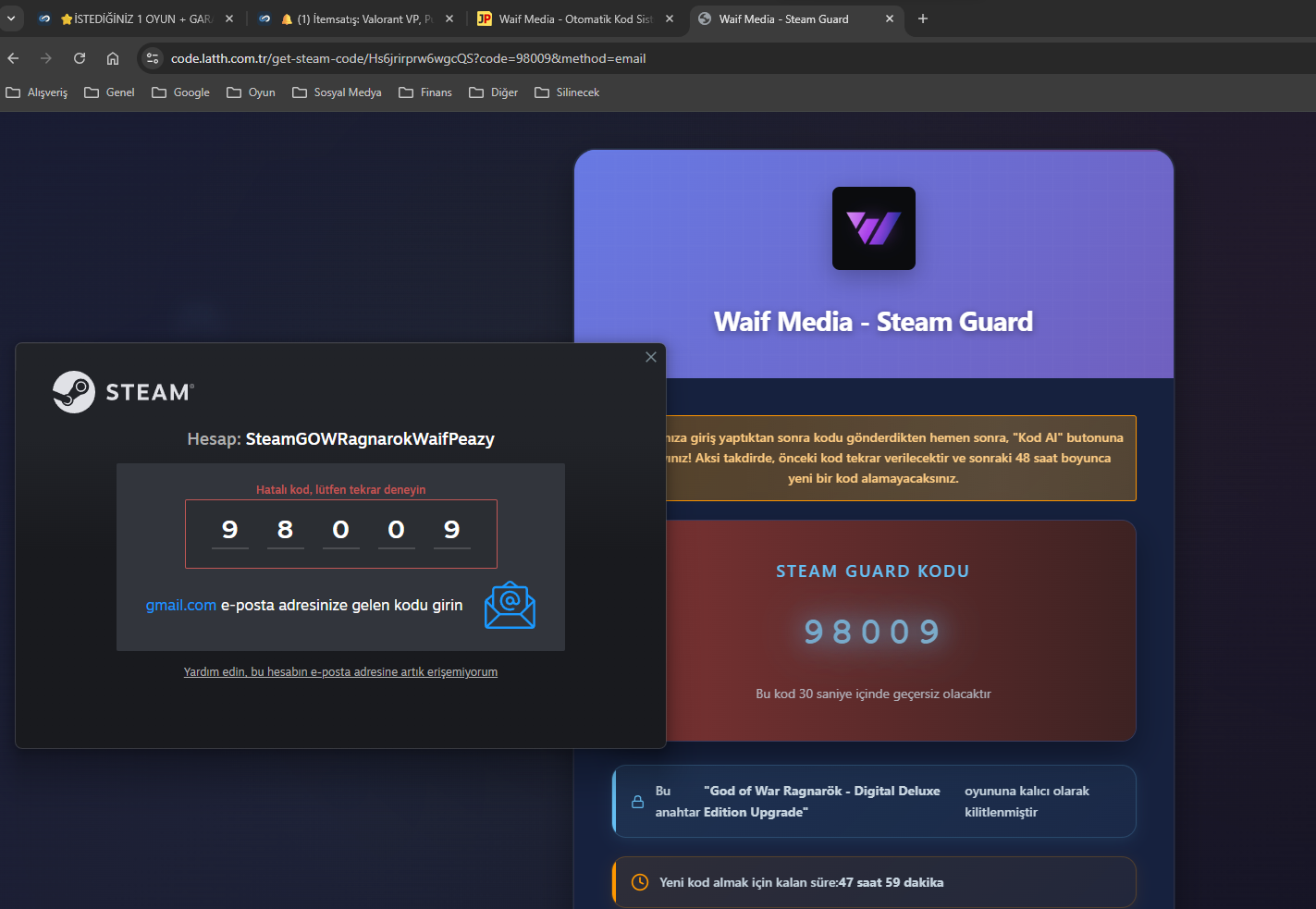The image size is (1316, 909).
Task: Close the İSTEDİĞİNİZ 1 OYUN tab
Action: click(x=229, y=18)
